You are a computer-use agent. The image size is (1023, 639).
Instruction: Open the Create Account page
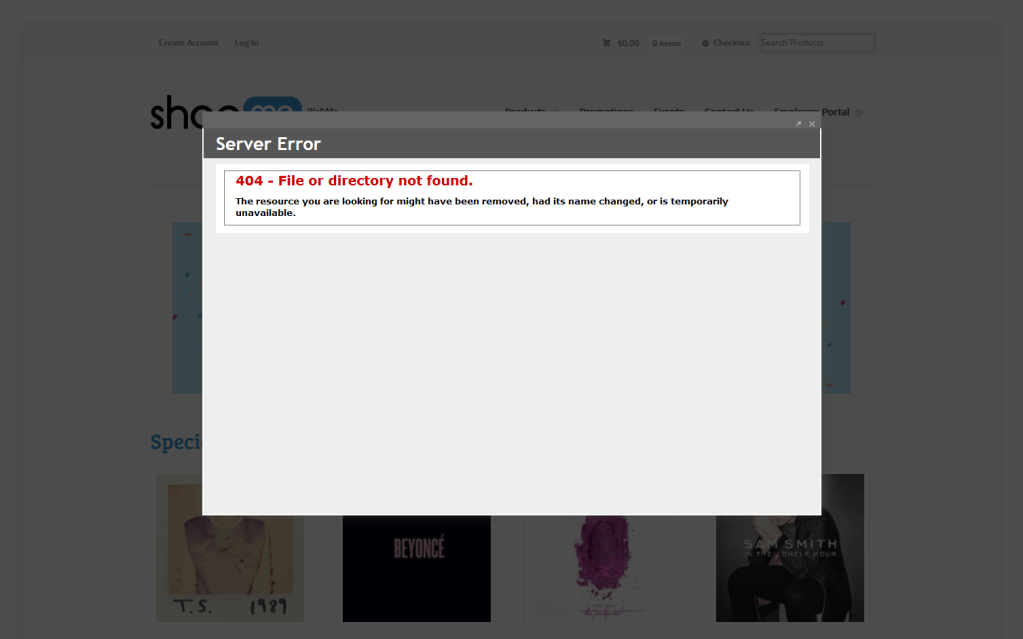[188, 43]
